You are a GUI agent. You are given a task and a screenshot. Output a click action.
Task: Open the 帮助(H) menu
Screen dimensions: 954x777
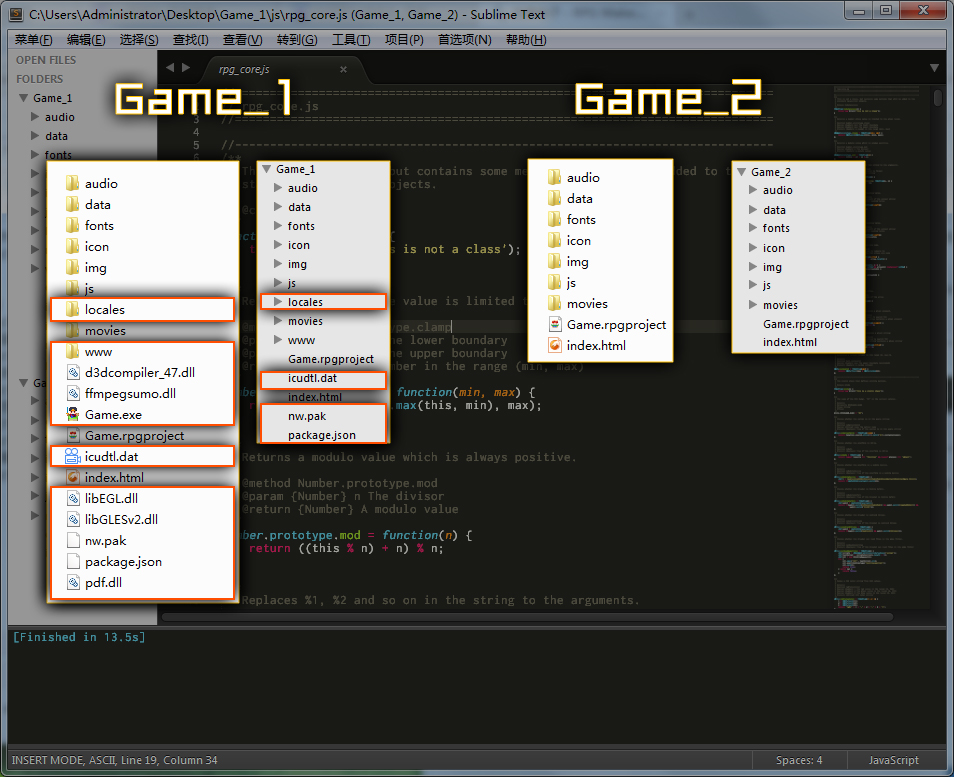point(526,40)
